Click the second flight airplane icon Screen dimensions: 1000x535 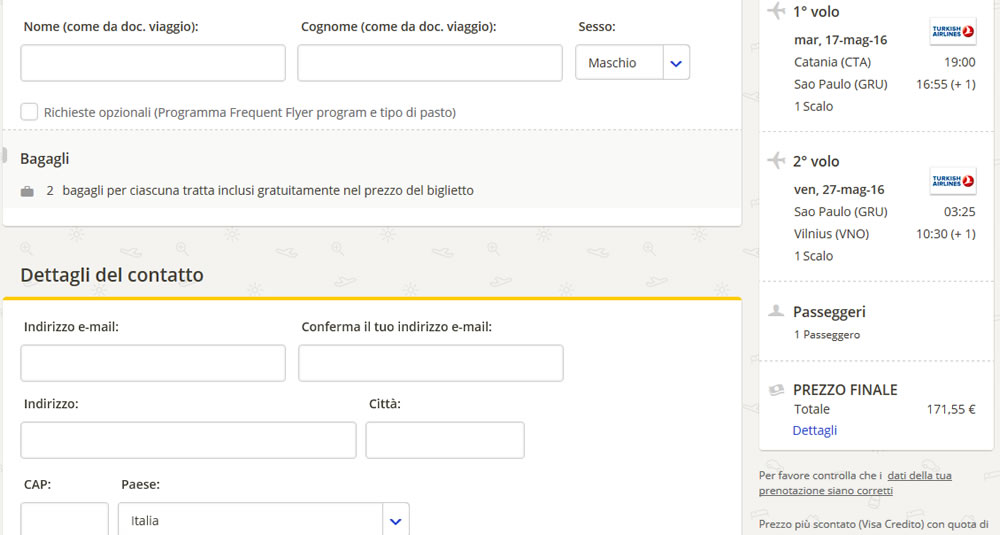coord(776,161)
